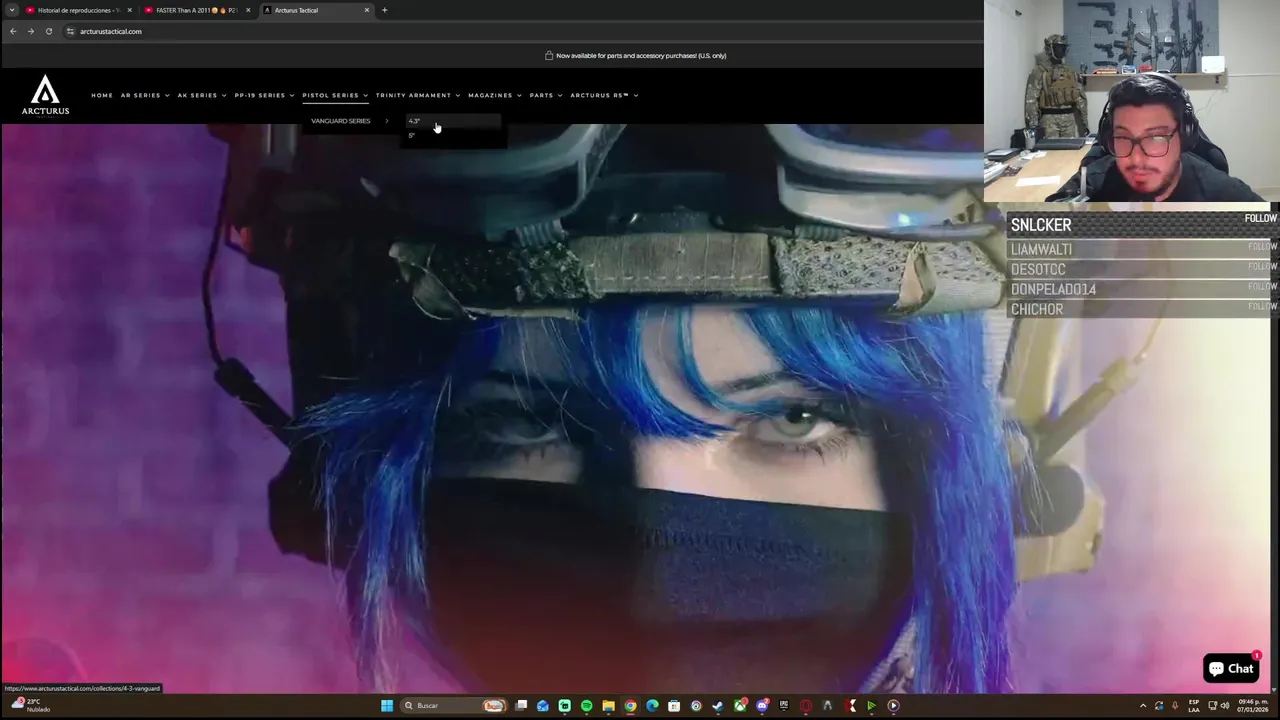Expand the AK SERIES menu
This screenshot has height=720, width=1280.
[202, 95]
